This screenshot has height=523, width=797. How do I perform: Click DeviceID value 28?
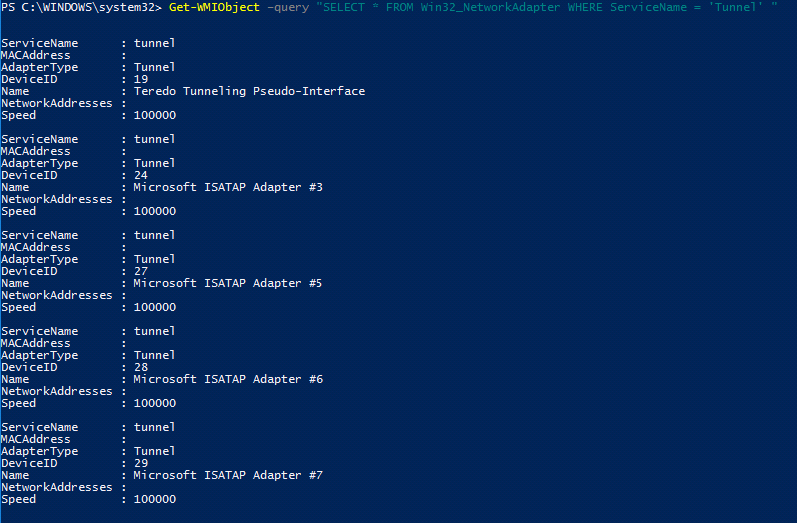pyautogui.click(x=141, y=367)
